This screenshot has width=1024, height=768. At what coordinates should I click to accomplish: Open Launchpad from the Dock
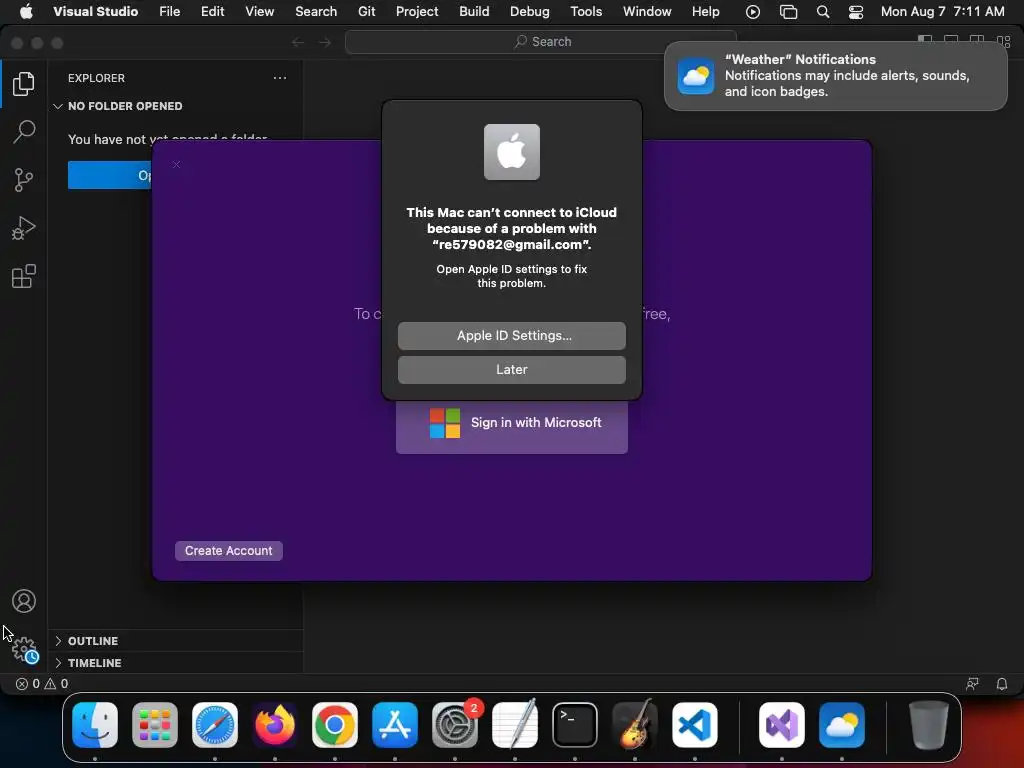(x=155, y=725)
